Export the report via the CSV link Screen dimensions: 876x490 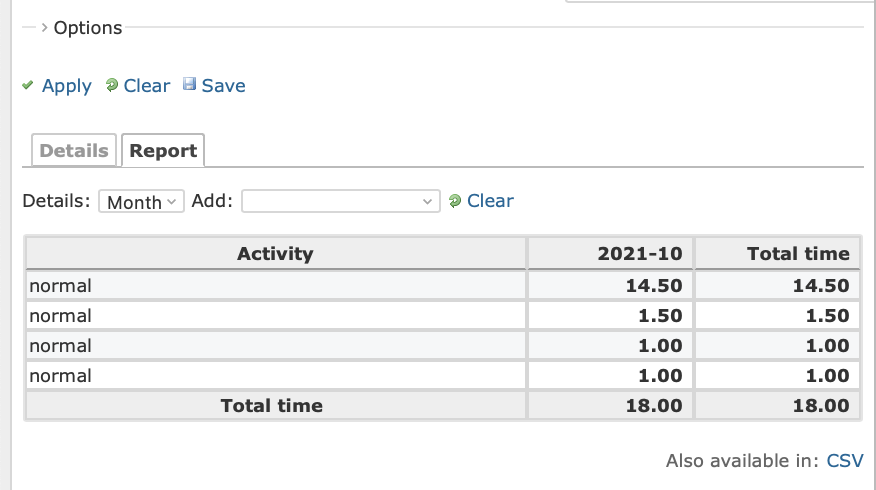[x=845, y=461]
